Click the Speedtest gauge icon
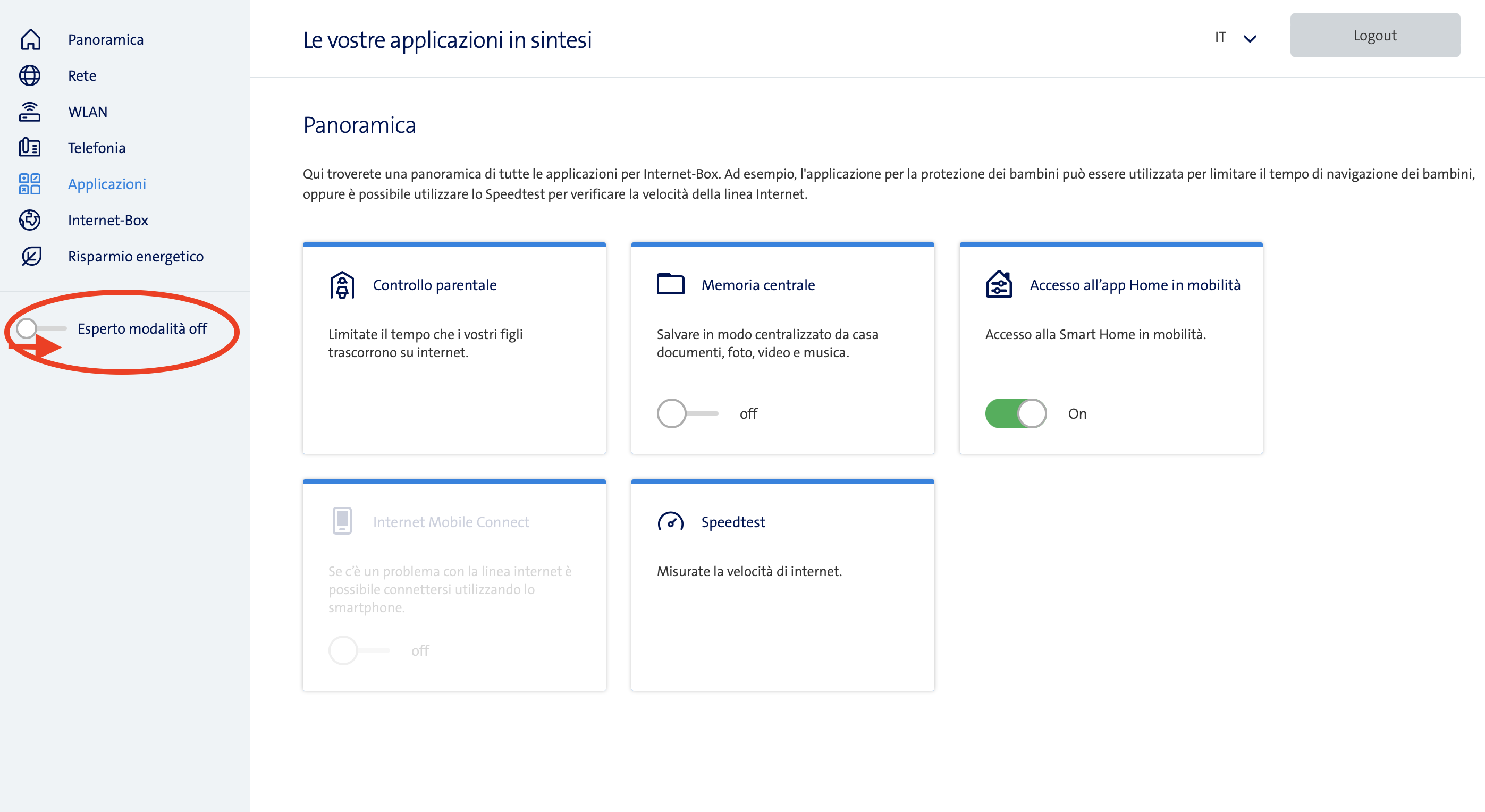 coord(670,522)
